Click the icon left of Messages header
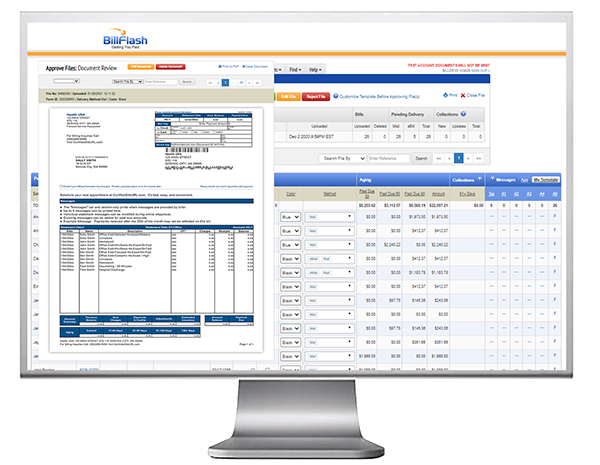The width and height of the screenshot is (600, 465). click(492, 179)
